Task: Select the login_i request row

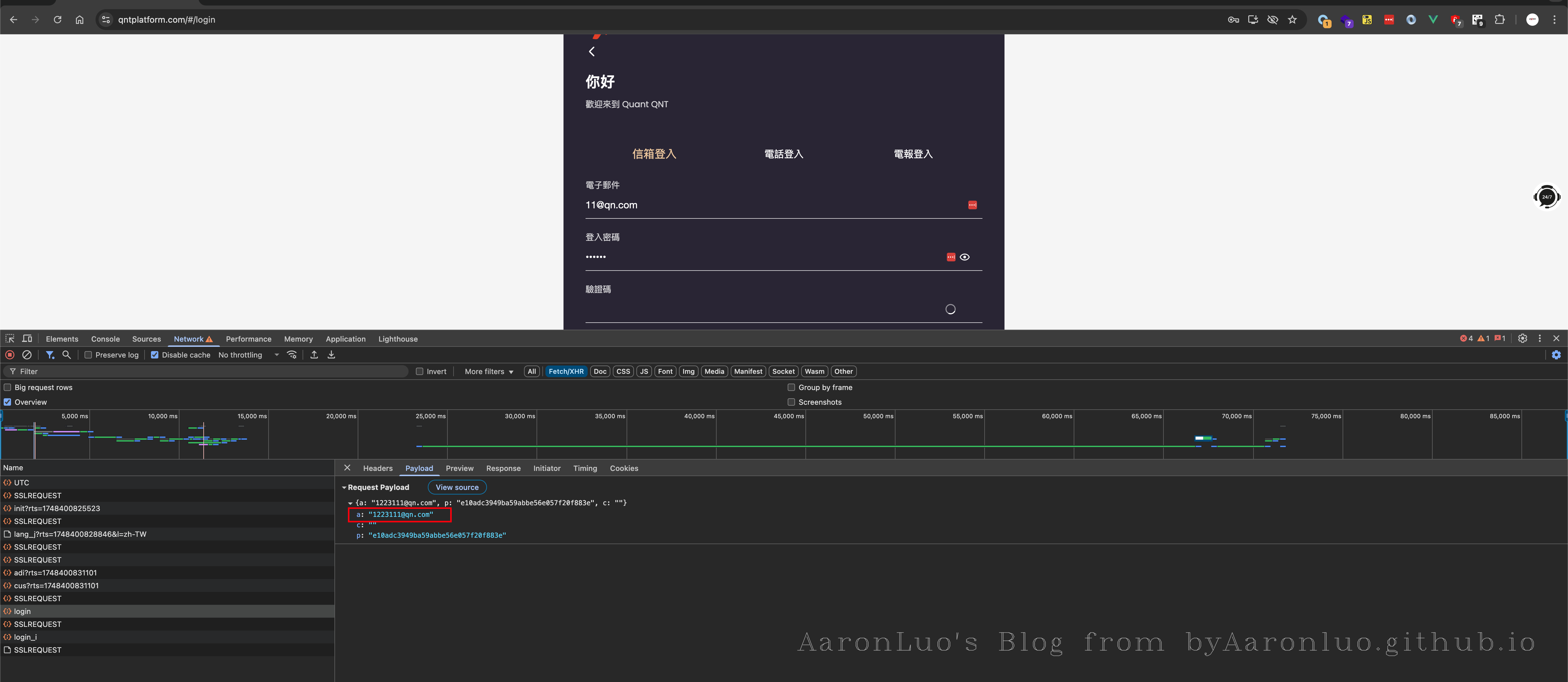Action: tap(25, 637)
